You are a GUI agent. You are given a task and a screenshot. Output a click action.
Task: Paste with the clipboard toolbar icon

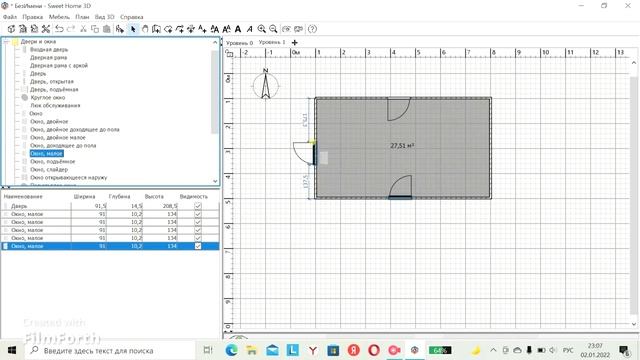[107, 29]
